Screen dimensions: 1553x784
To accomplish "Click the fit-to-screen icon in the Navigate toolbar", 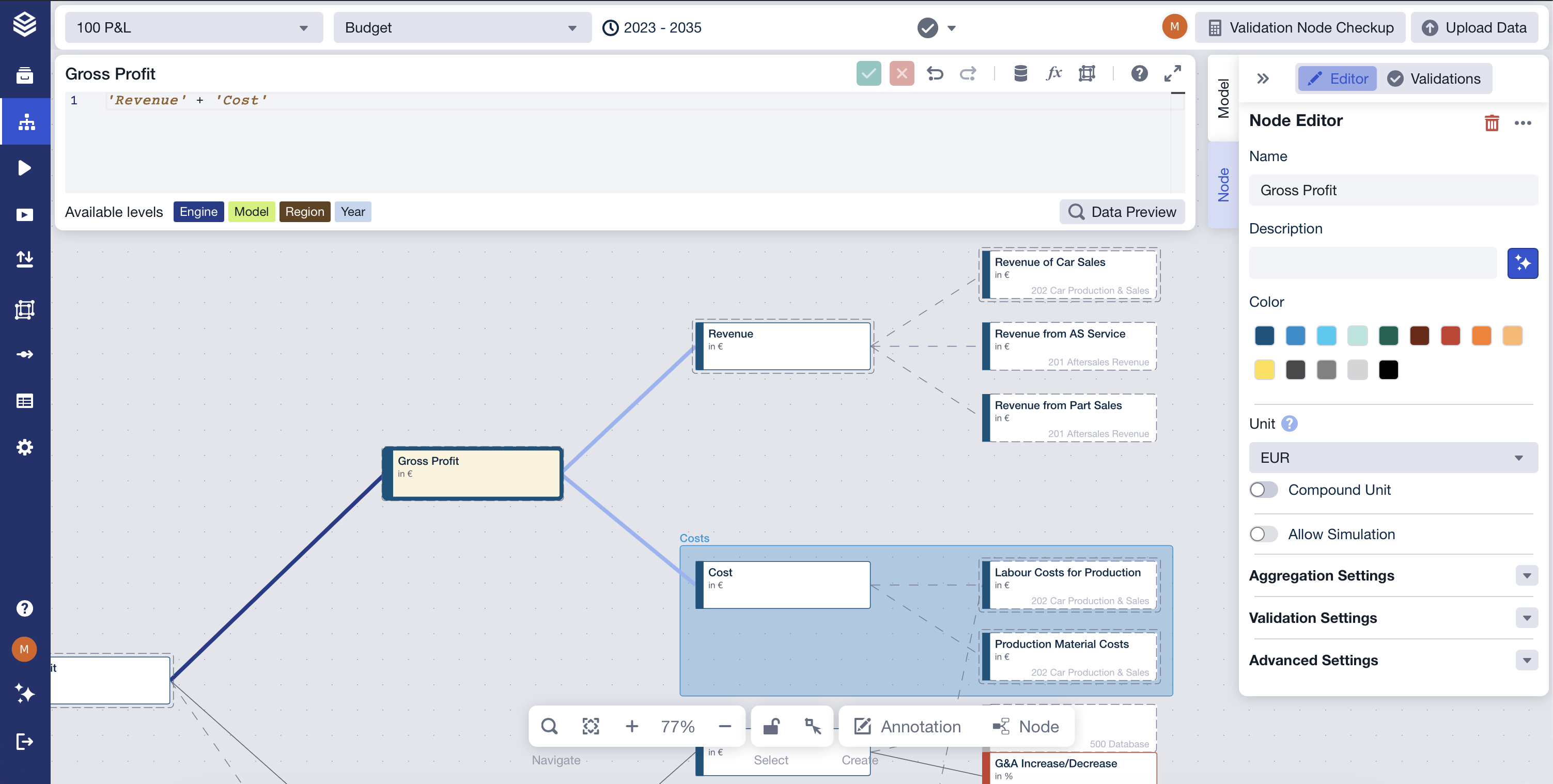I will click(590, 726).
